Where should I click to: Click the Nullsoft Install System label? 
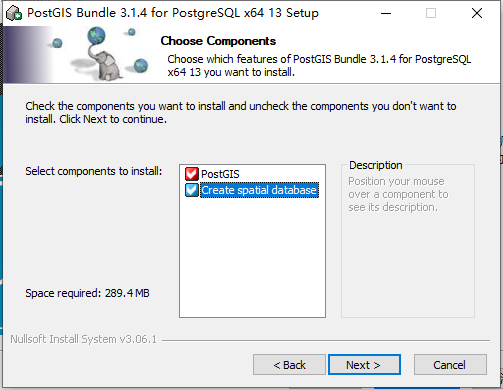pos(83,339)
